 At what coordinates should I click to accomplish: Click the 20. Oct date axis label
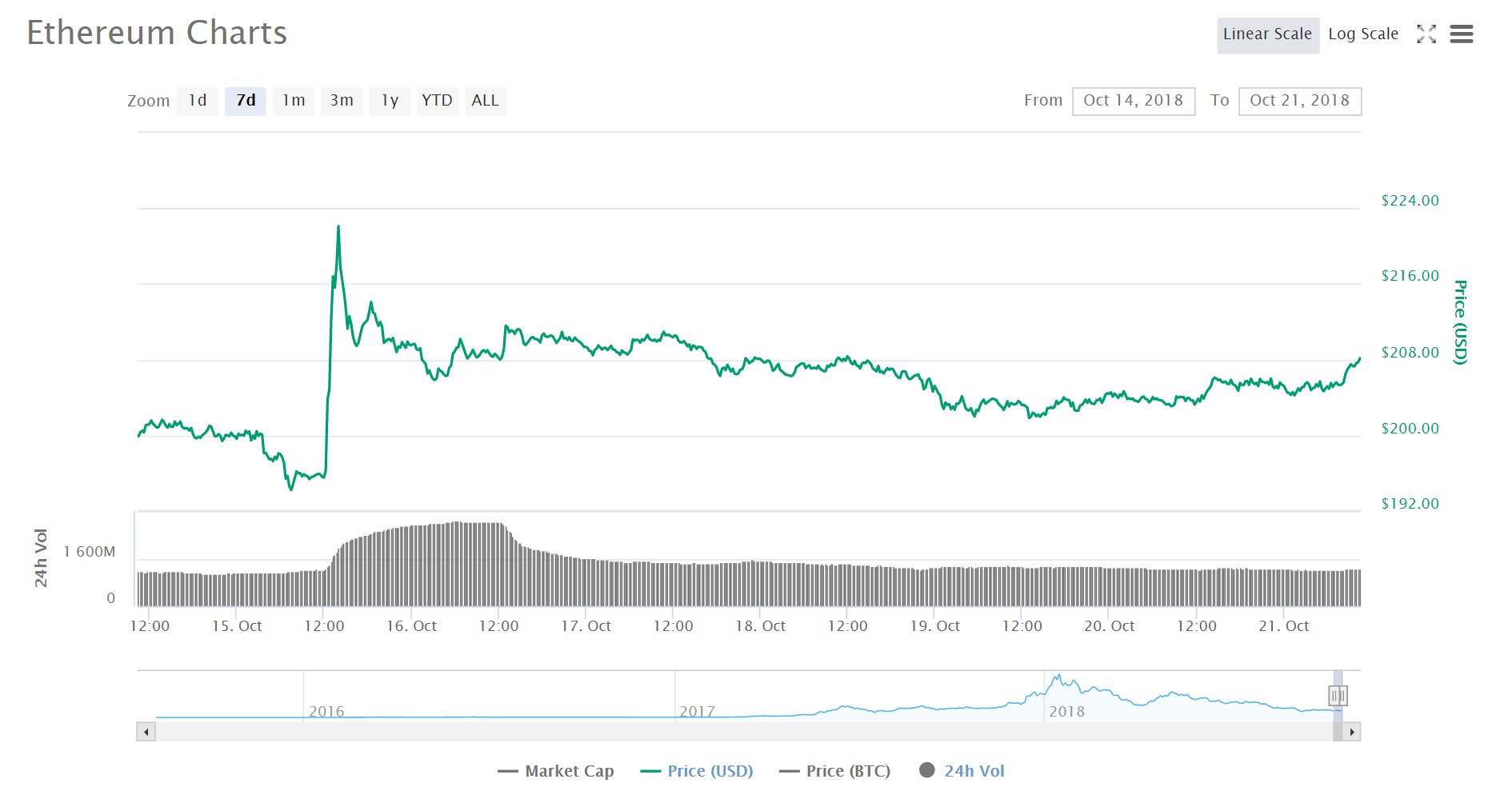click(x=1109, y=626)
